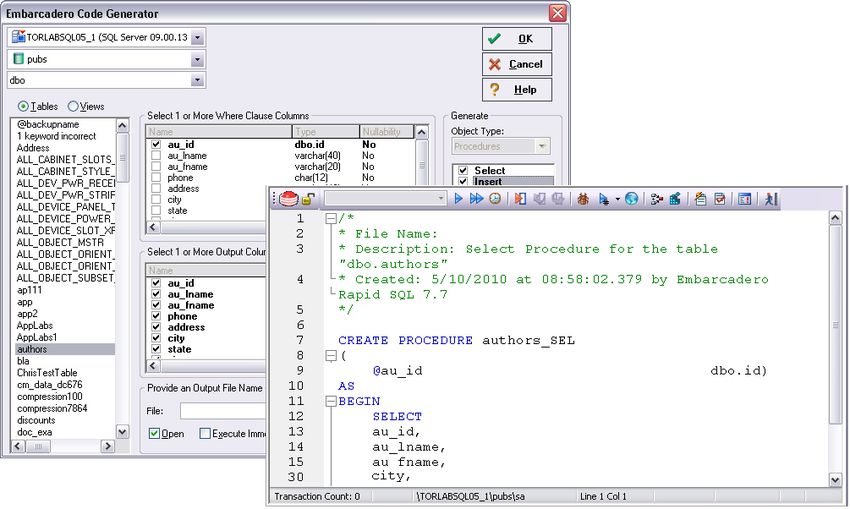Enable the Execute Immediately checkbox
The width and height of the screenshot is (850, 509).
[x=205, y=433]
